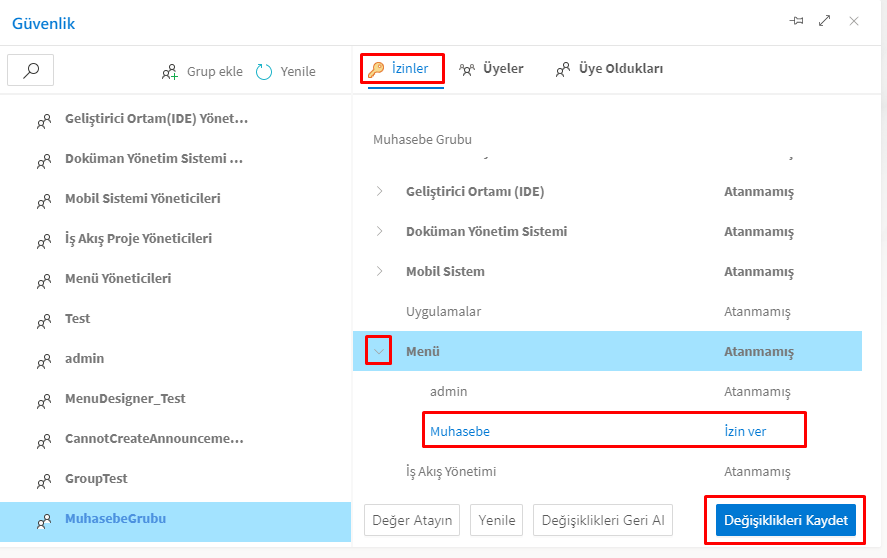The width and height of the screenshot is (887, 558).
Task: Expand the Mobil Sistem permissions row
Action: click(379, 271)
